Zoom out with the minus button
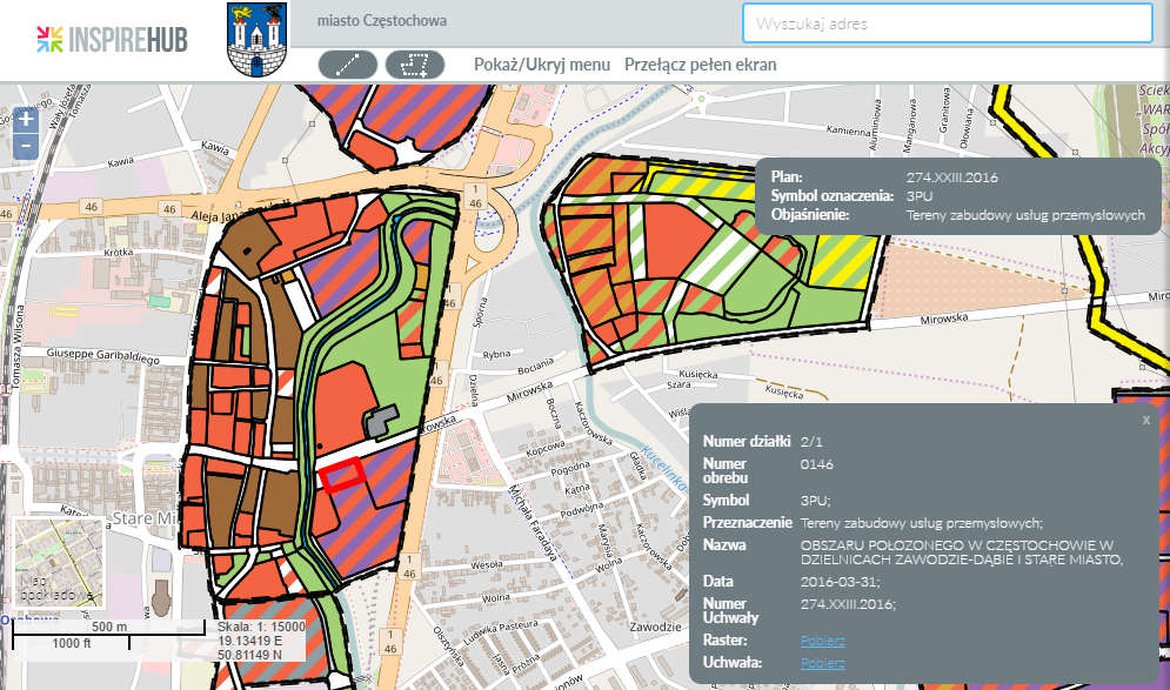1170x690 pixels. pos(26,146)
